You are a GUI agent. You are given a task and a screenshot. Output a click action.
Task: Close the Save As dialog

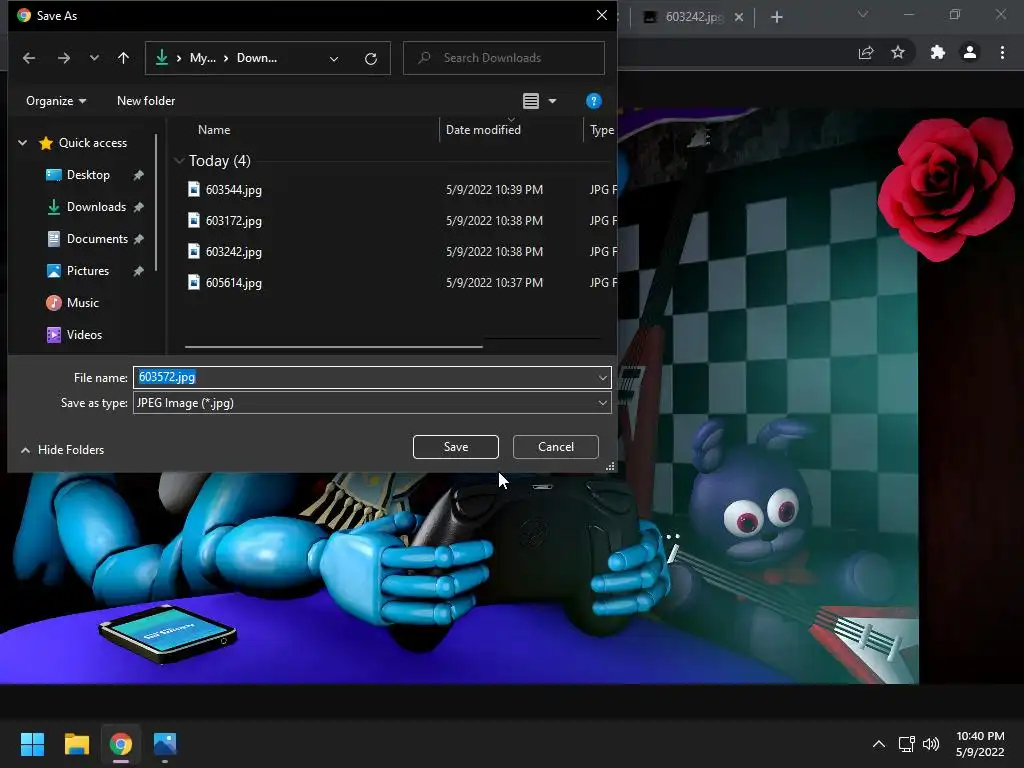coord(602,15)
